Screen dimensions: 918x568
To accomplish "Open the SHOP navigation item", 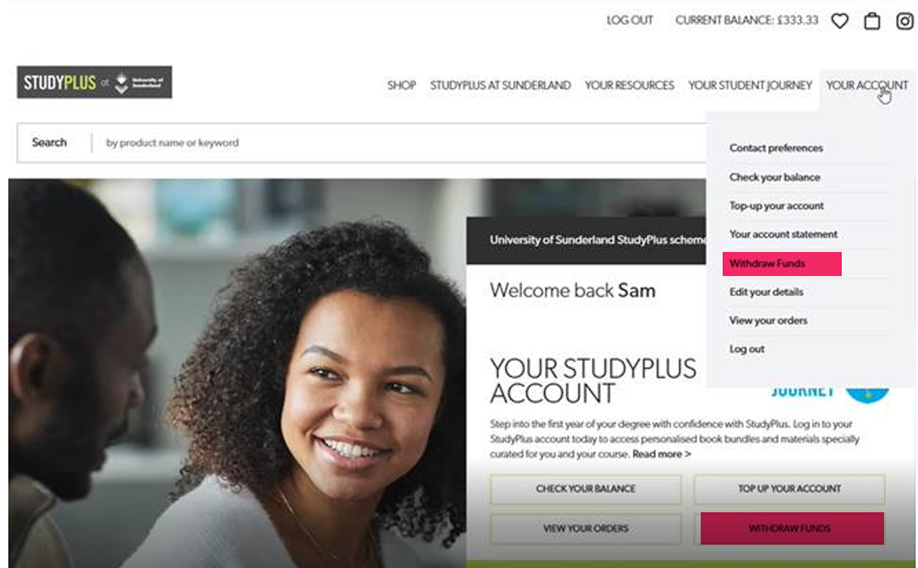I will pyautogui.click(x=401, y=85).
